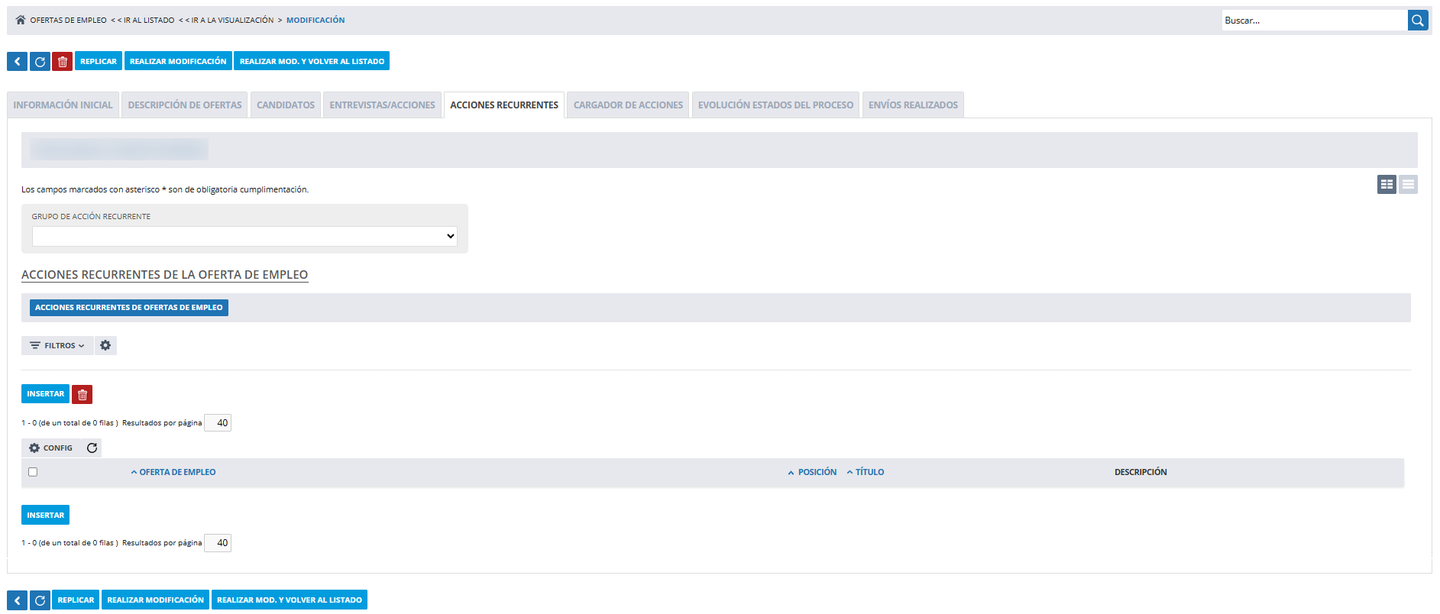Open the Grupo de acción recurrente dropdown

coord(245,237)
